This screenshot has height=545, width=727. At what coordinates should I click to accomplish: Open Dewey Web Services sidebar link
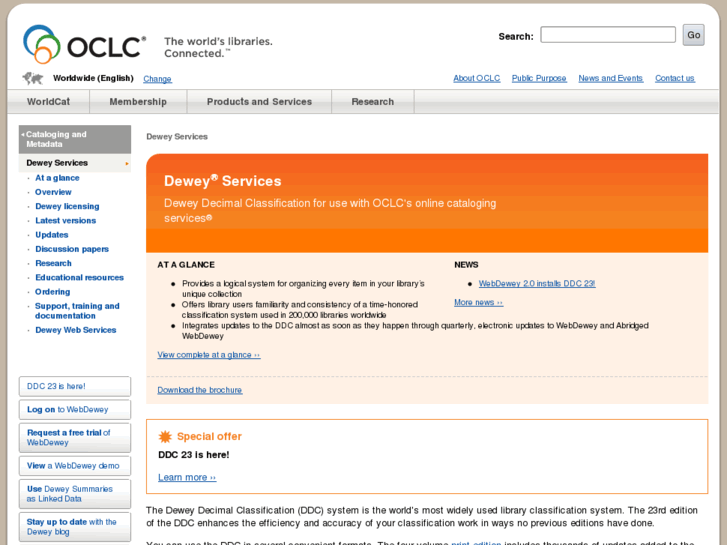(76, 330)
